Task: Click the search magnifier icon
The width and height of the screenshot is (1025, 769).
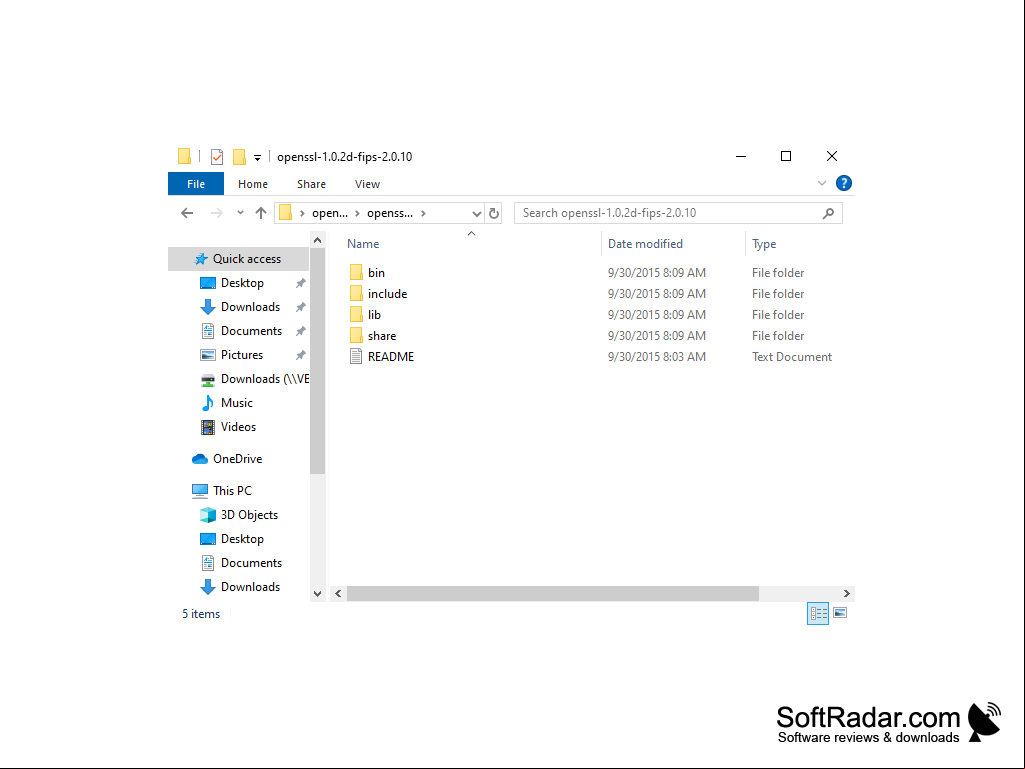Action: coord(828,213)
